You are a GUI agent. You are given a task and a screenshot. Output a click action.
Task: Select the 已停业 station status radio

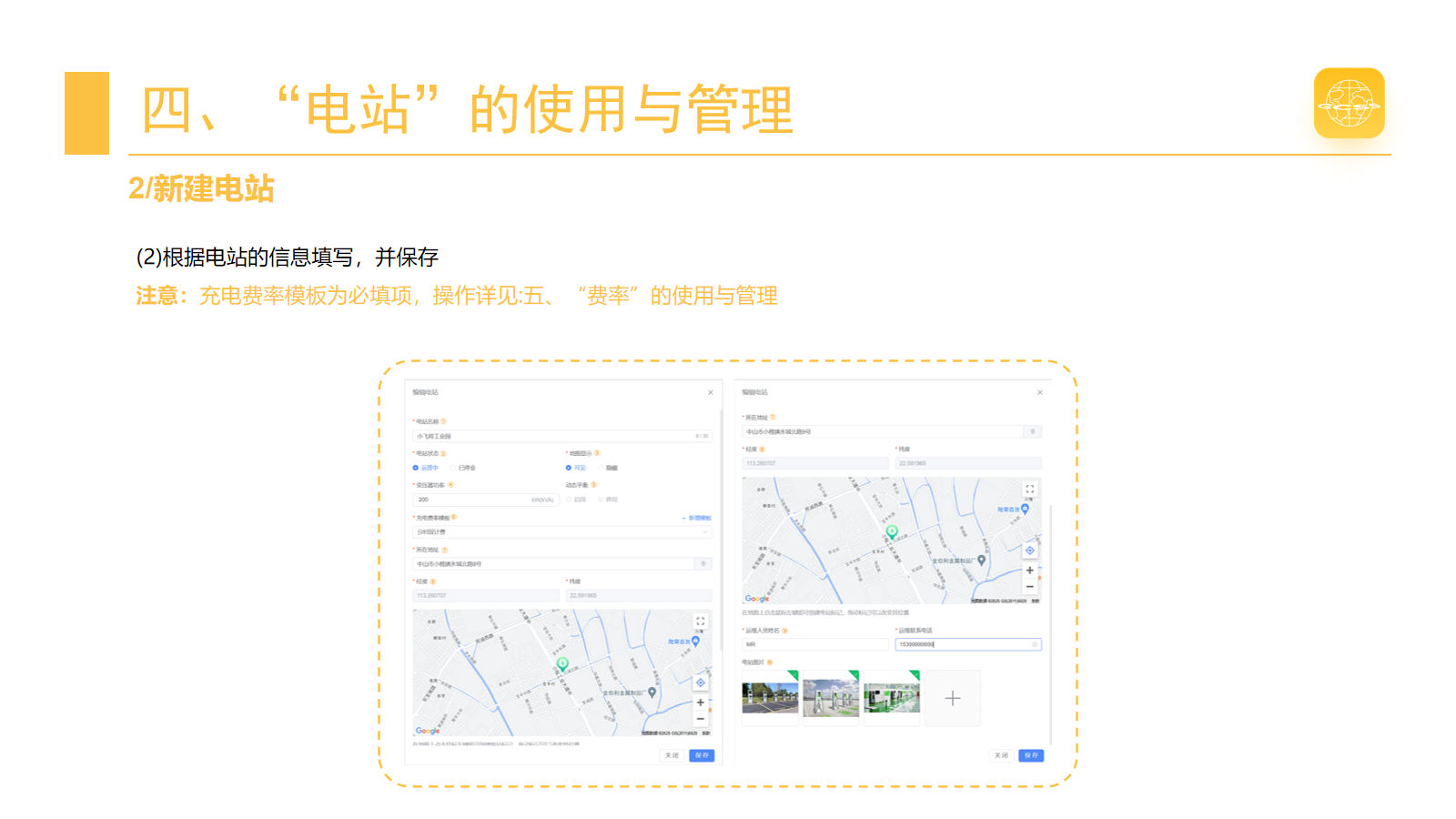(x=453, y=468)
